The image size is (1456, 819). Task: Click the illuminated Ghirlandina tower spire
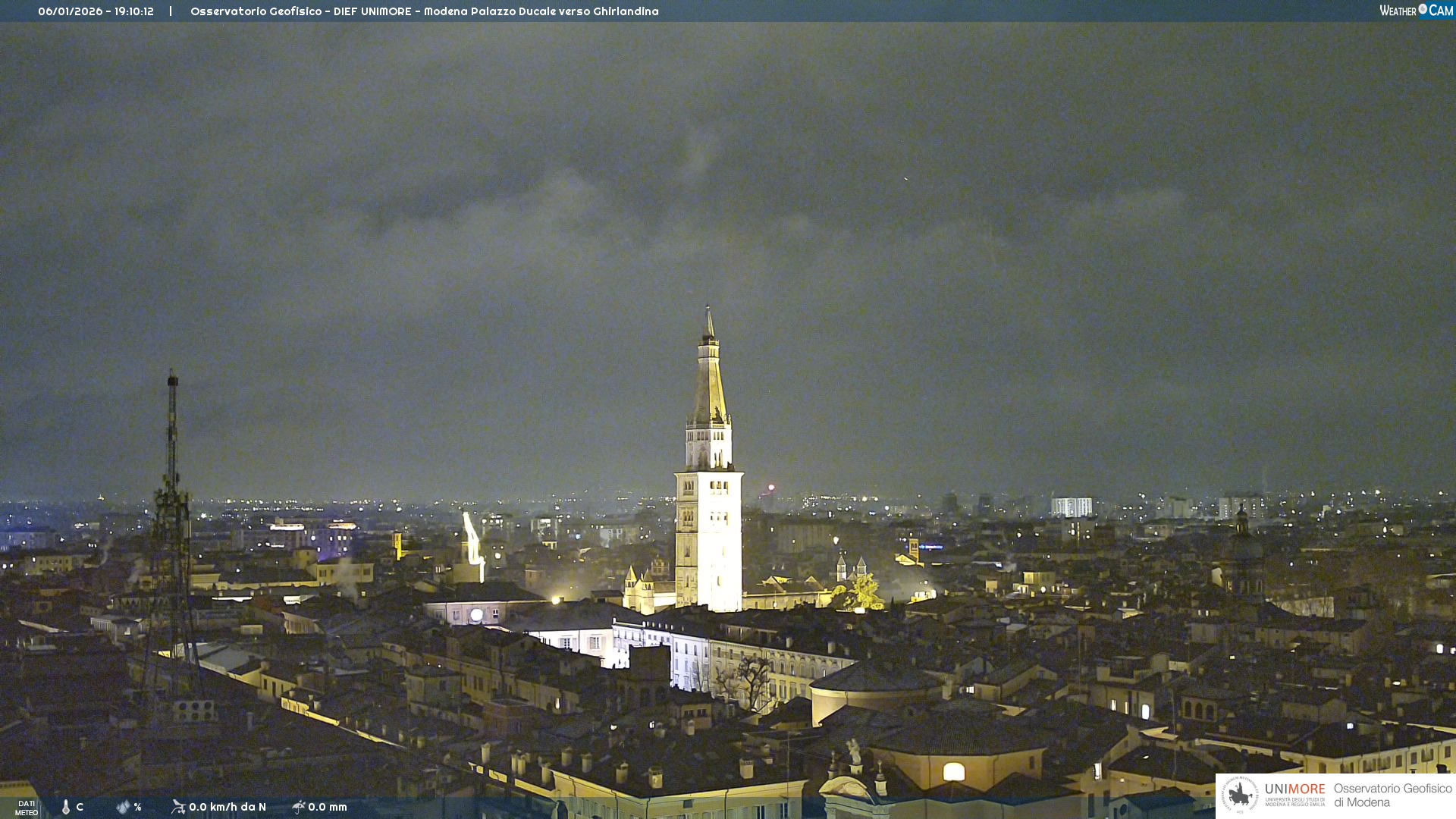[x=709, y=379]
